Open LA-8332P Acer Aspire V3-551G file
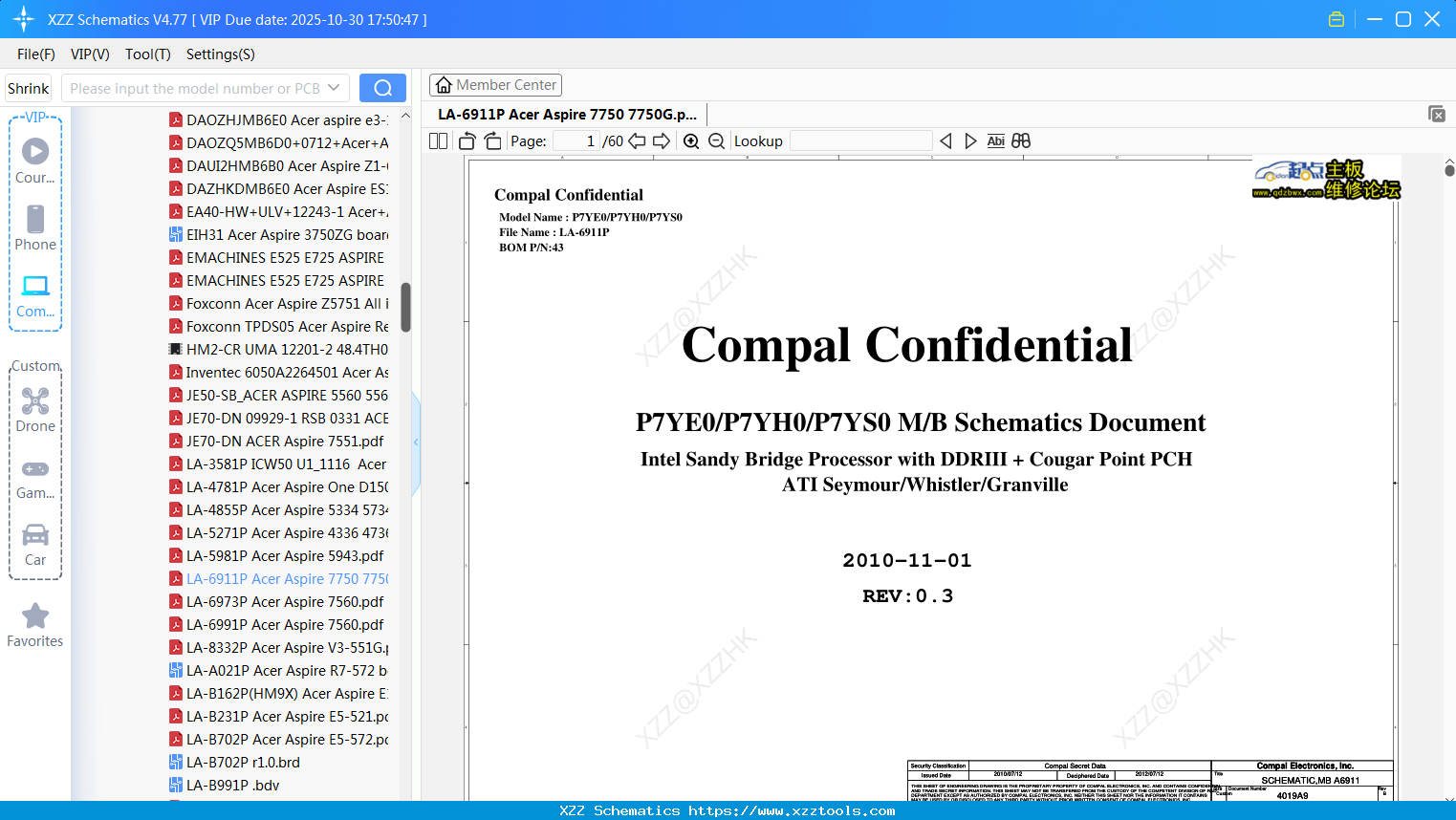This screenshot has height=820, width=1456. pos(287,647)
